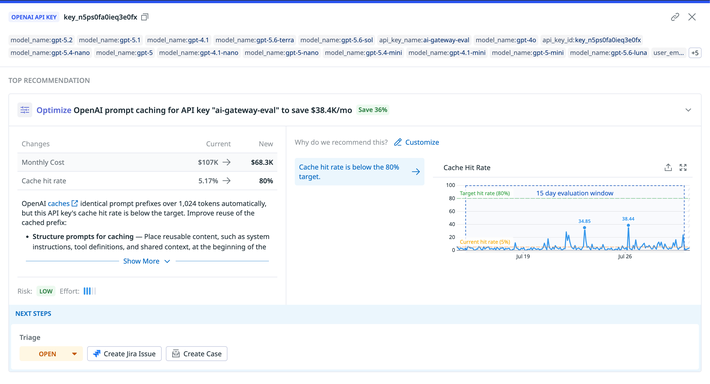Click the model_name:gpt-5-mini tag
710x384 pixels.
(x=528, y=53)
